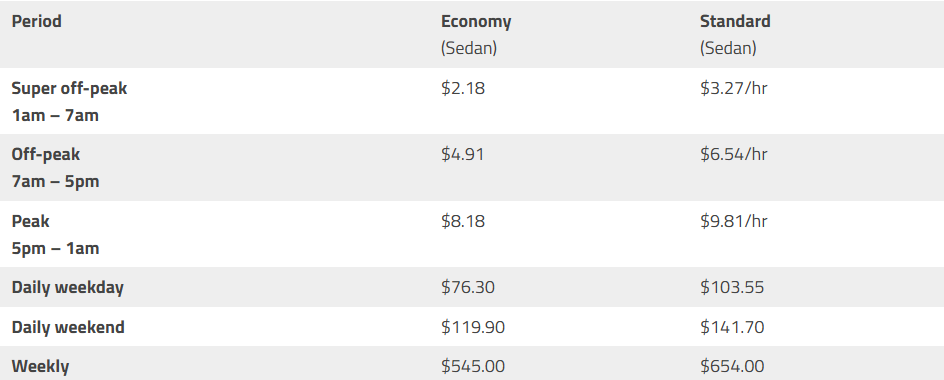944x380 pixels.
Task: Select the Economy (Sedan) column header
Action: point(476,34)
